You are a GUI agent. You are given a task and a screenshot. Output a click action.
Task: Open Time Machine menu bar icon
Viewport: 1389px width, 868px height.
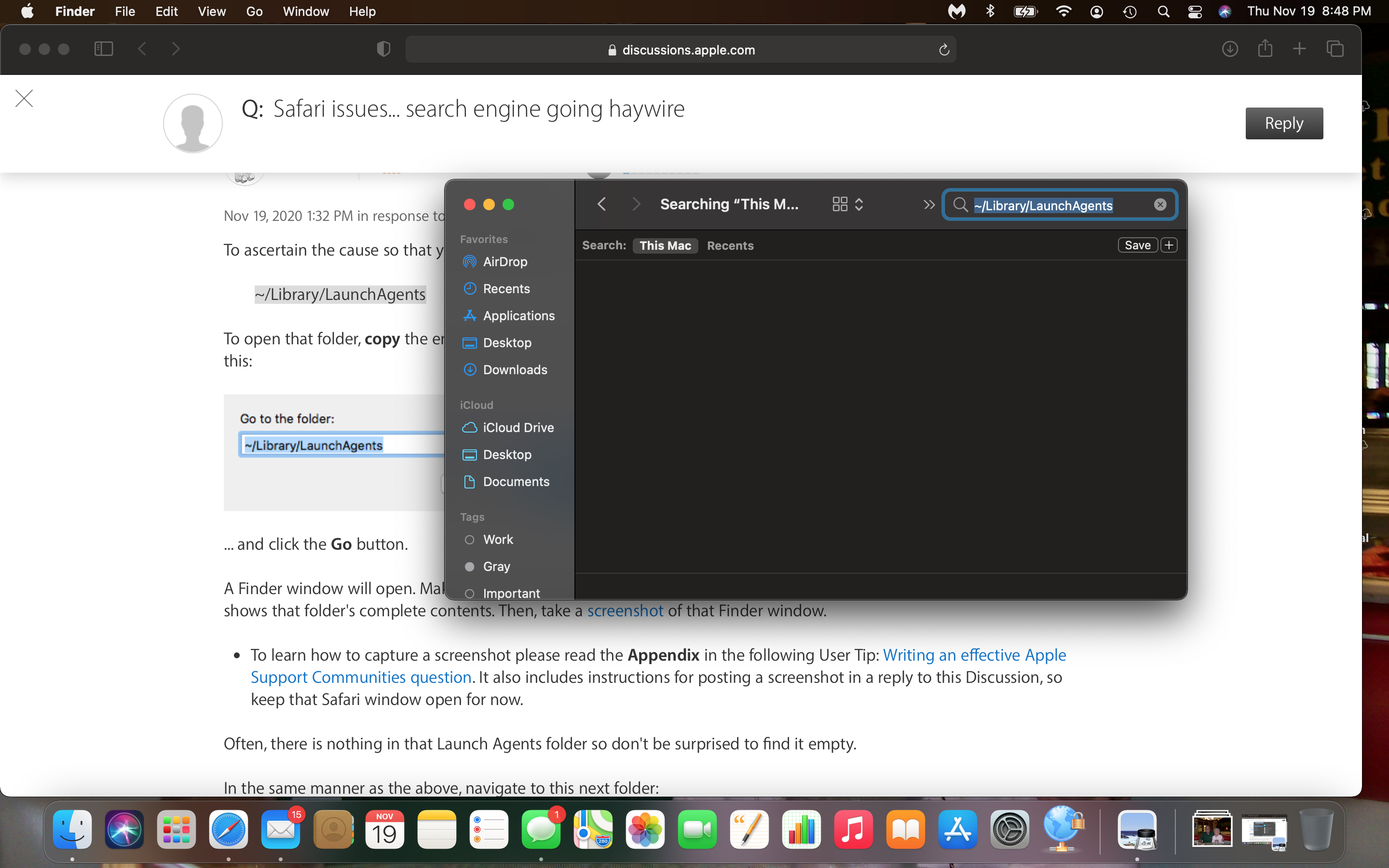coord(1130,12)
